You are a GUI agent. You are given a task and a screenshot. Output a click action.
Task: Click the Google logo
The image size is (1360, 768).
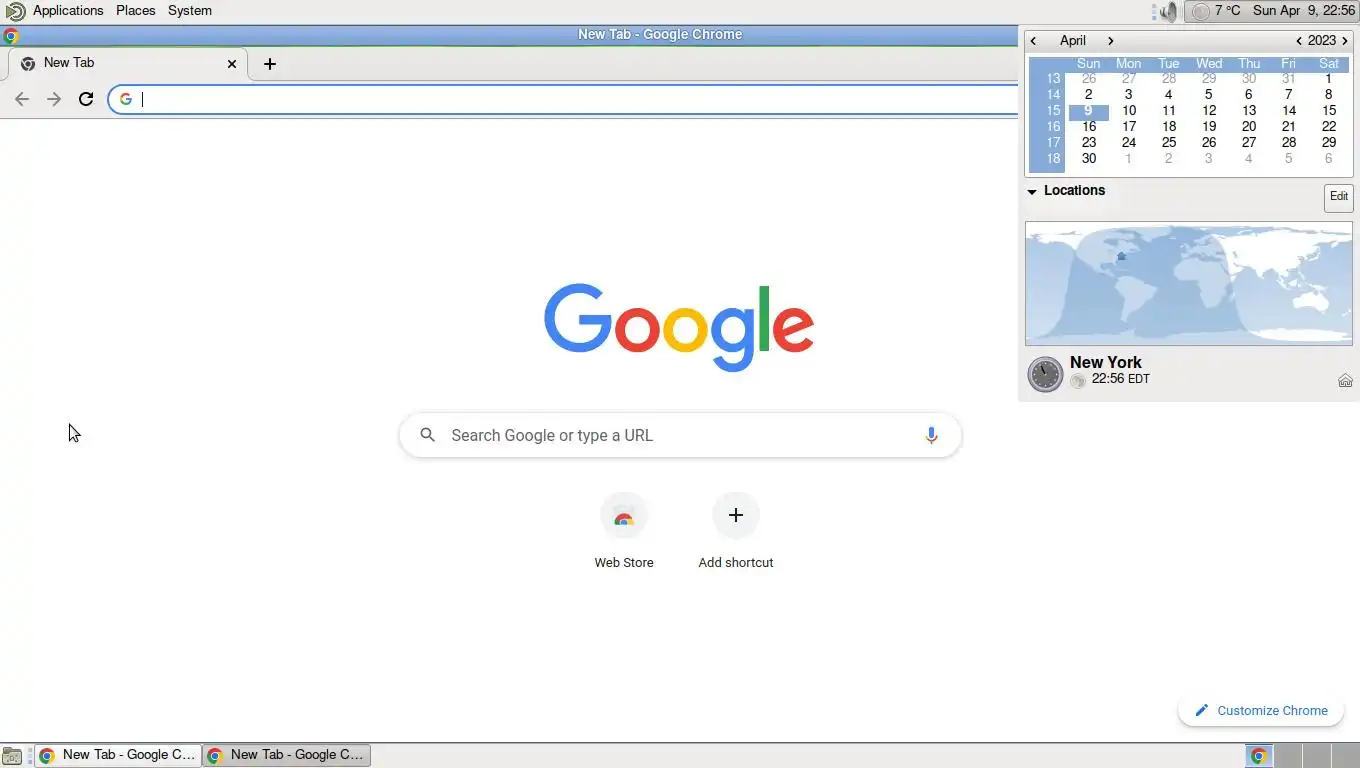[679, 327]
